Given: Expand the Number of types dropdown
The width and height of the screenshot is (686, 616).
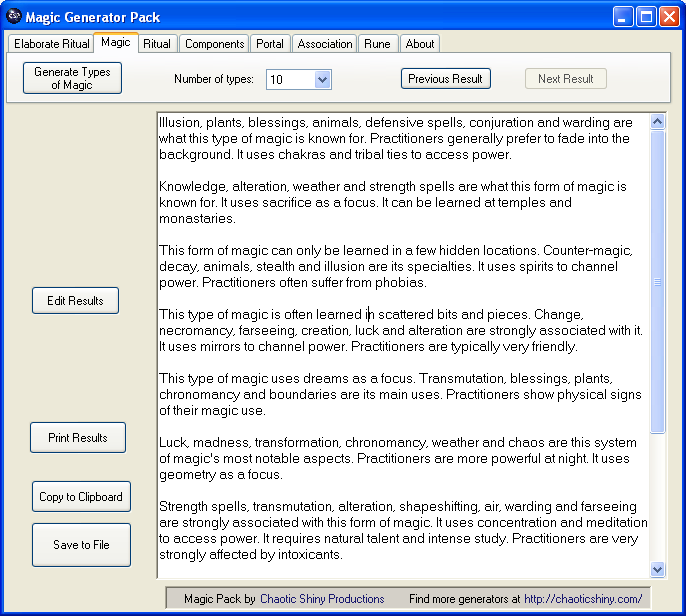Looking at the screenshot, I should (x=322, y=80).
